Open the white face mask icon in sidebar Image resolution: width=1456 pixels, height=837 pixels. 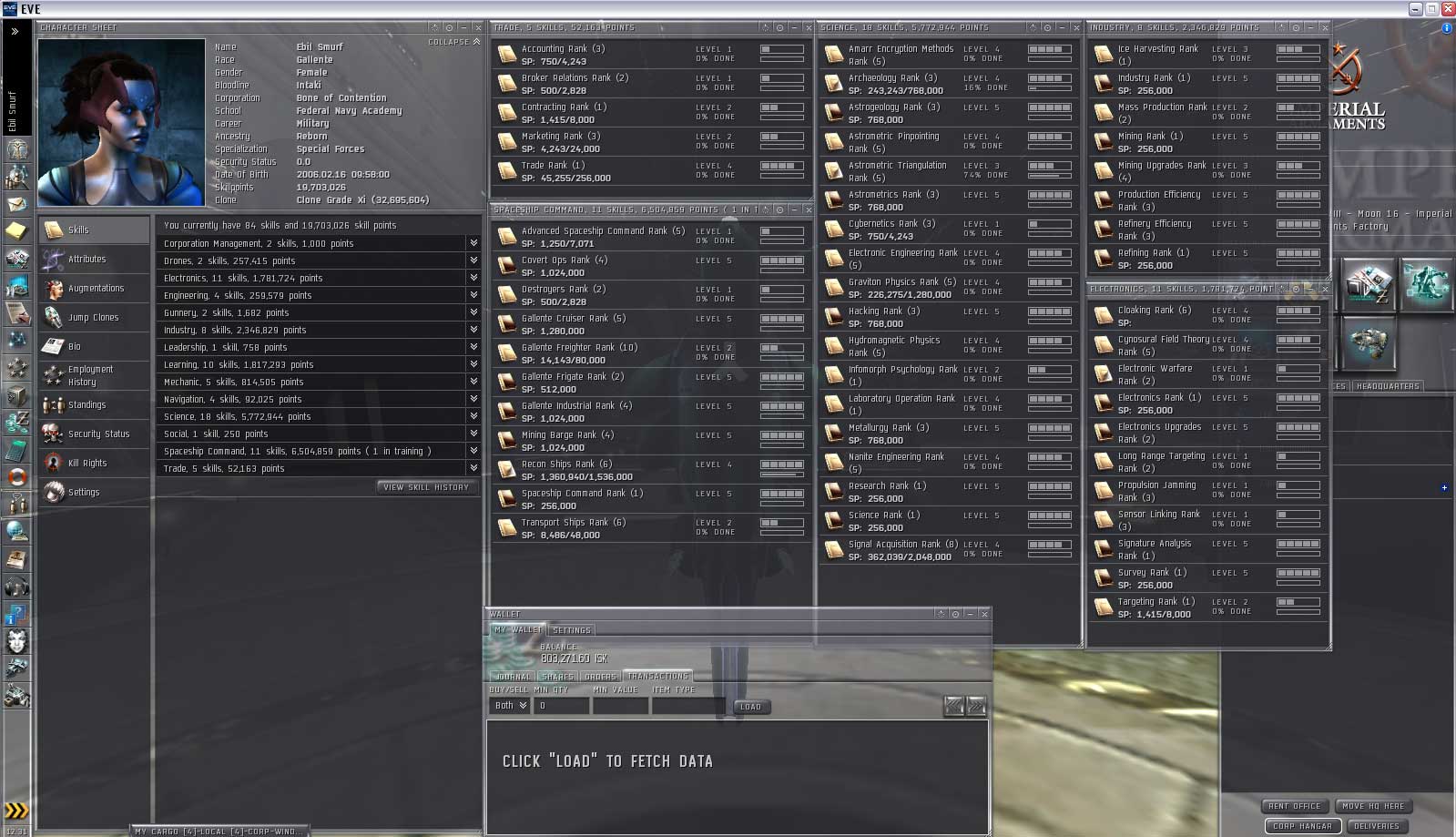click(17, 641)
